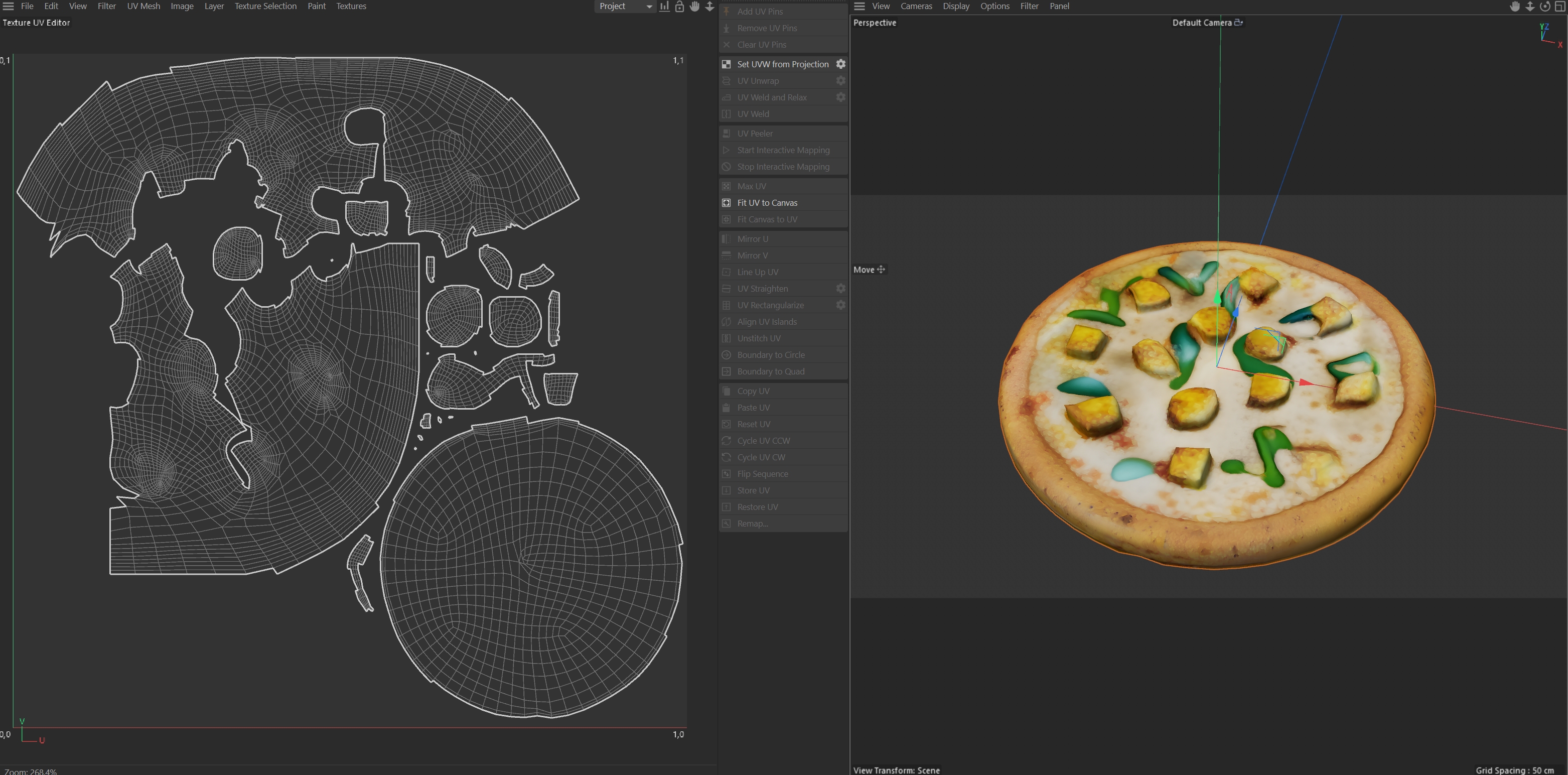Open the viewport hamburger menu
The height and width of the screenshot is (775, 1568).
pyautogui.click(x=860, y=6)
